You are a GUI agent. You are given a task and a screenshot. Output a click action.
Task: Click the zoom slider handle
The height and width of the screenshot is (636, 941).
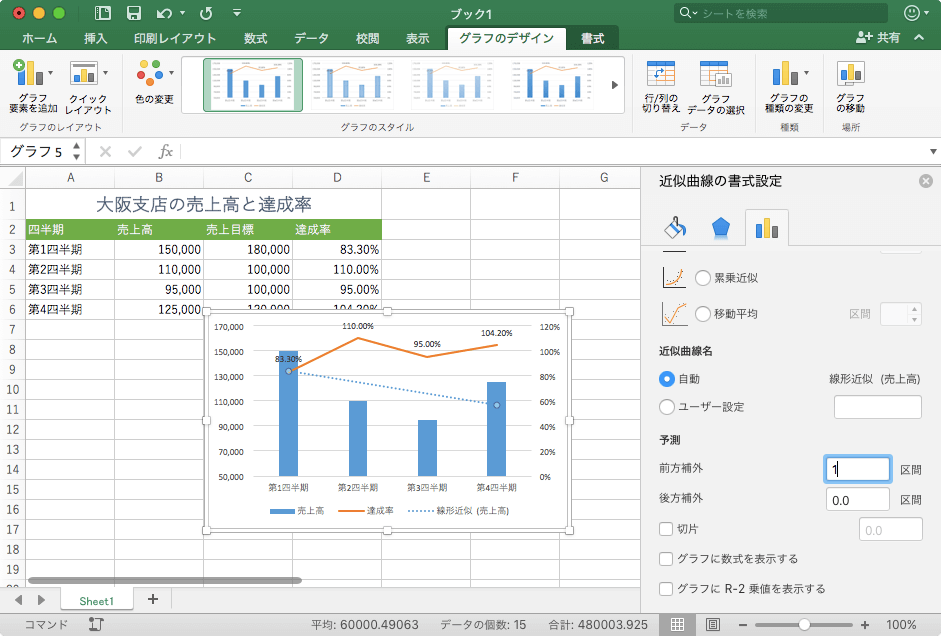(804, 625)
